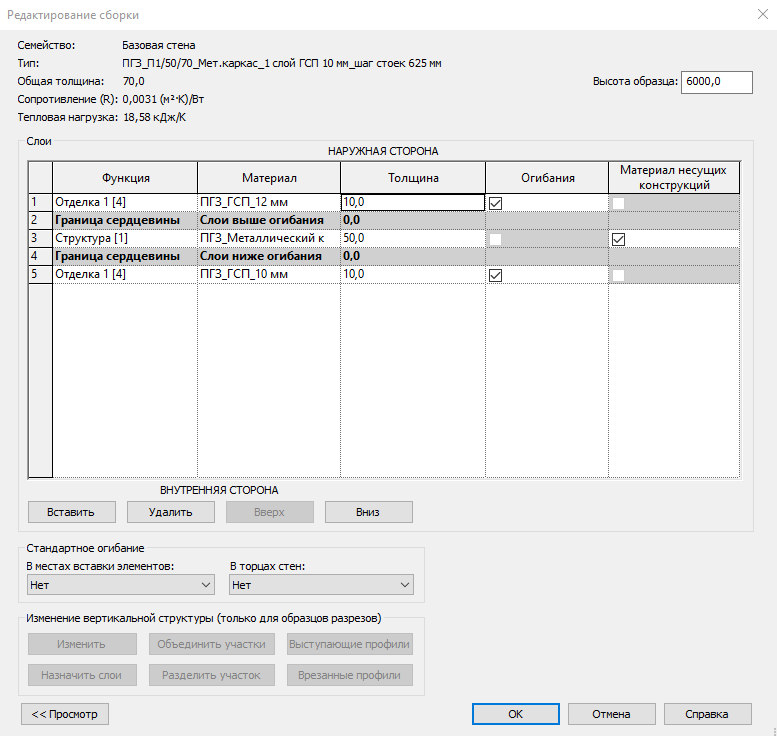Click the Вставить button
777x736 pixels.
click(x=70, y=512)
